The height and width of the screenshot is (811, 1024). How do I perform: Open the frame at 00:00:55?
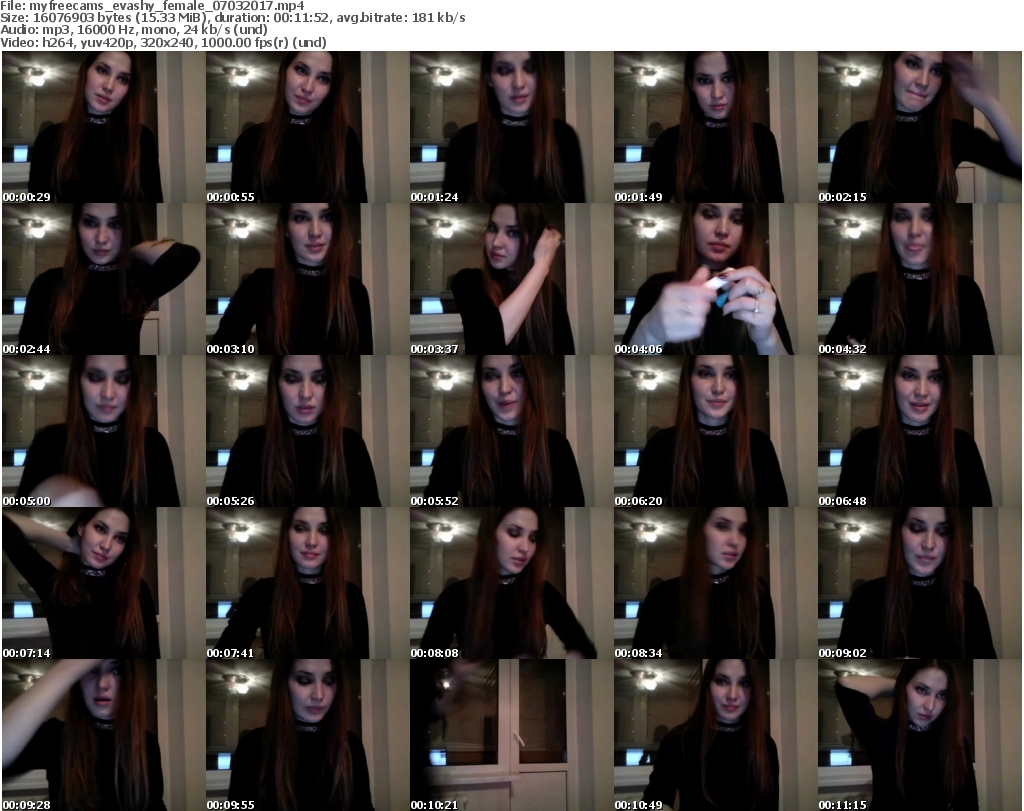coord(308,127)
